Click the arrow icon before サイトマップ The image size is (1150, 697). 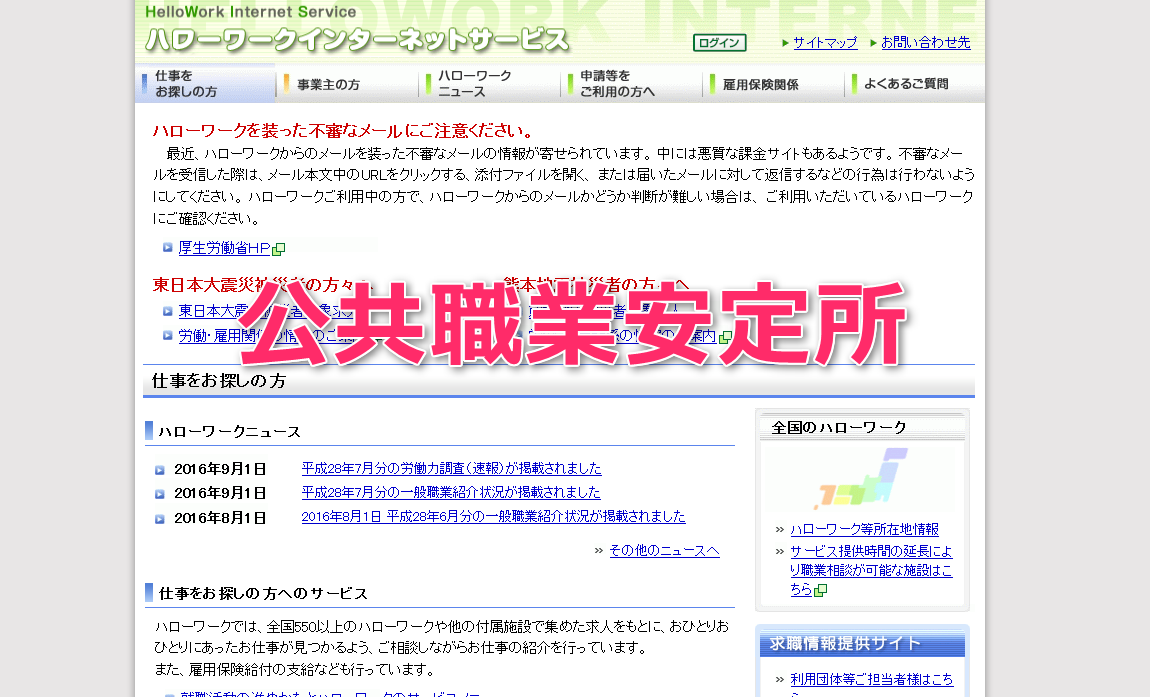click(785, 43)
